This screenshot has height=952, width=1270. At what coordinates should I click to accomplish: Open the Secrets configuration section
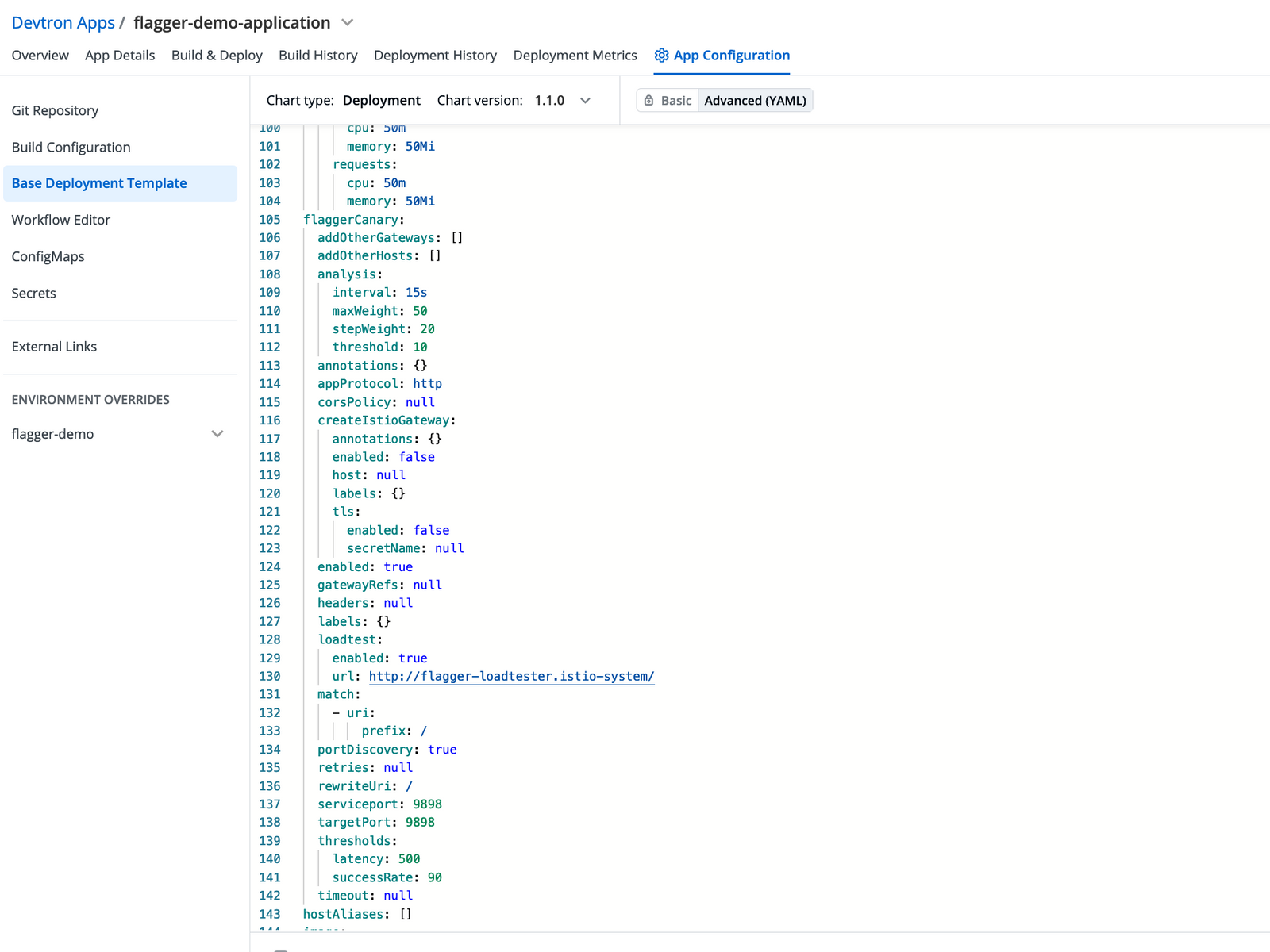(x=33, y=293)
